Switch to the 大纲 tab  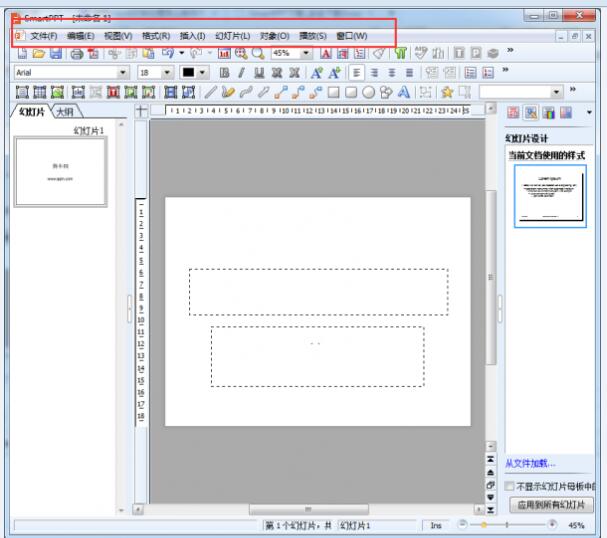coord(64,112)
